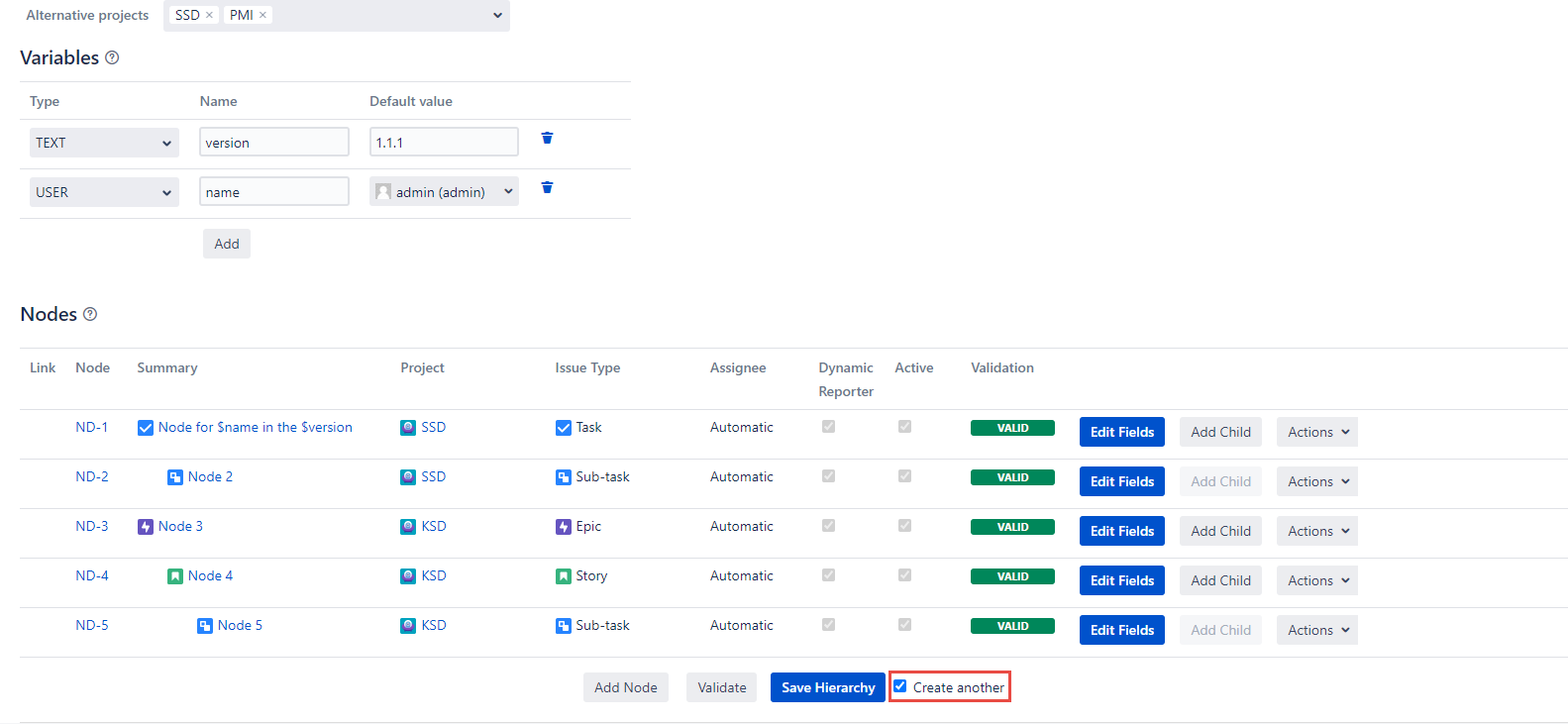Open the TEXT variable type dropdown

pyautogui.click(x=104, y=143)
